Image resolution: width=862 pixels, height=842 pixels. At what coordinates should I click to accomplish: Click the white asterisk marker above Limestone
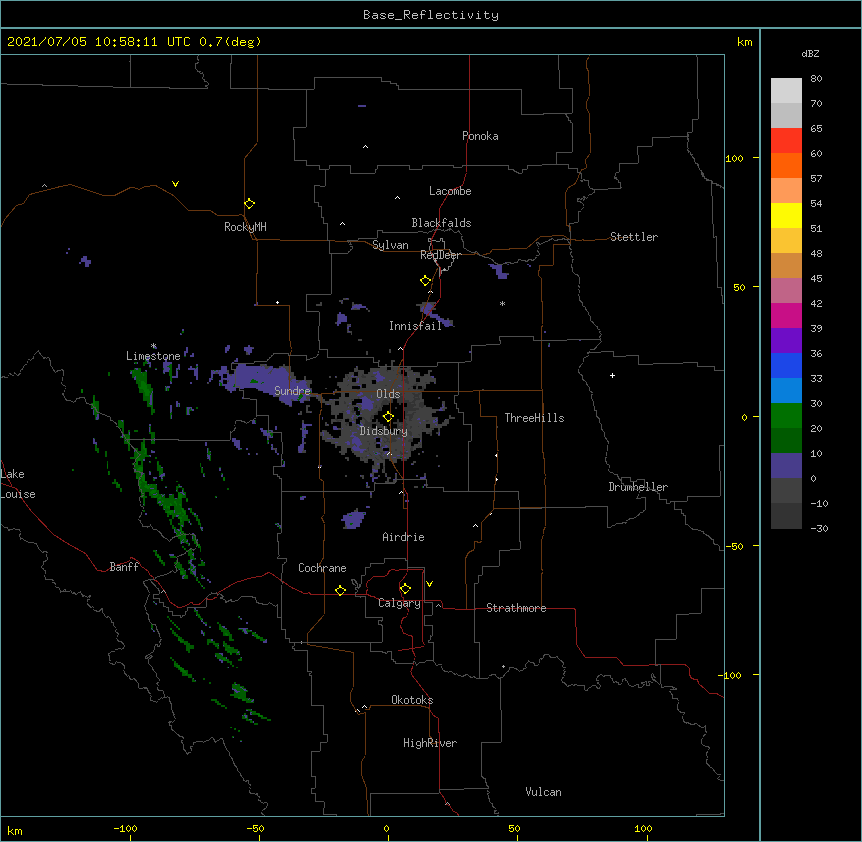point(154,346)
